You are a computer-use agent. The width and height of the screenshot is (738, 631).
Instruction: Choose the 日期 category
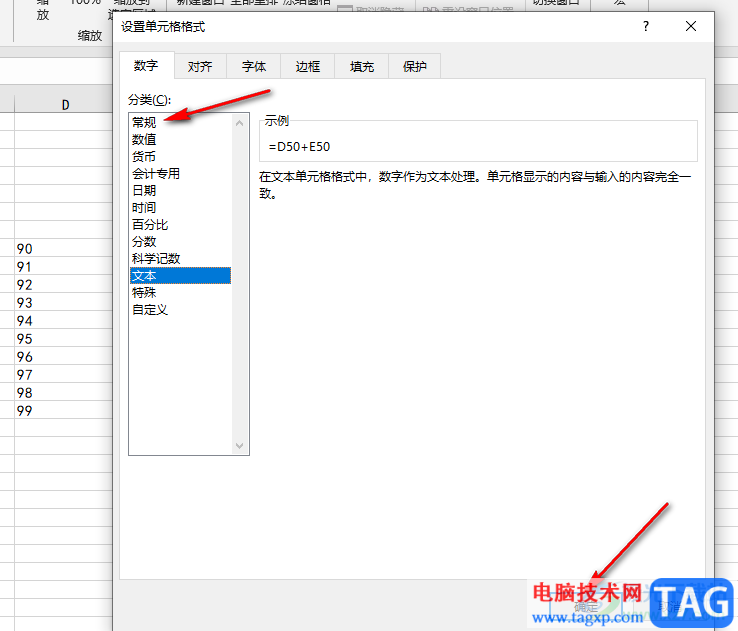181,191
